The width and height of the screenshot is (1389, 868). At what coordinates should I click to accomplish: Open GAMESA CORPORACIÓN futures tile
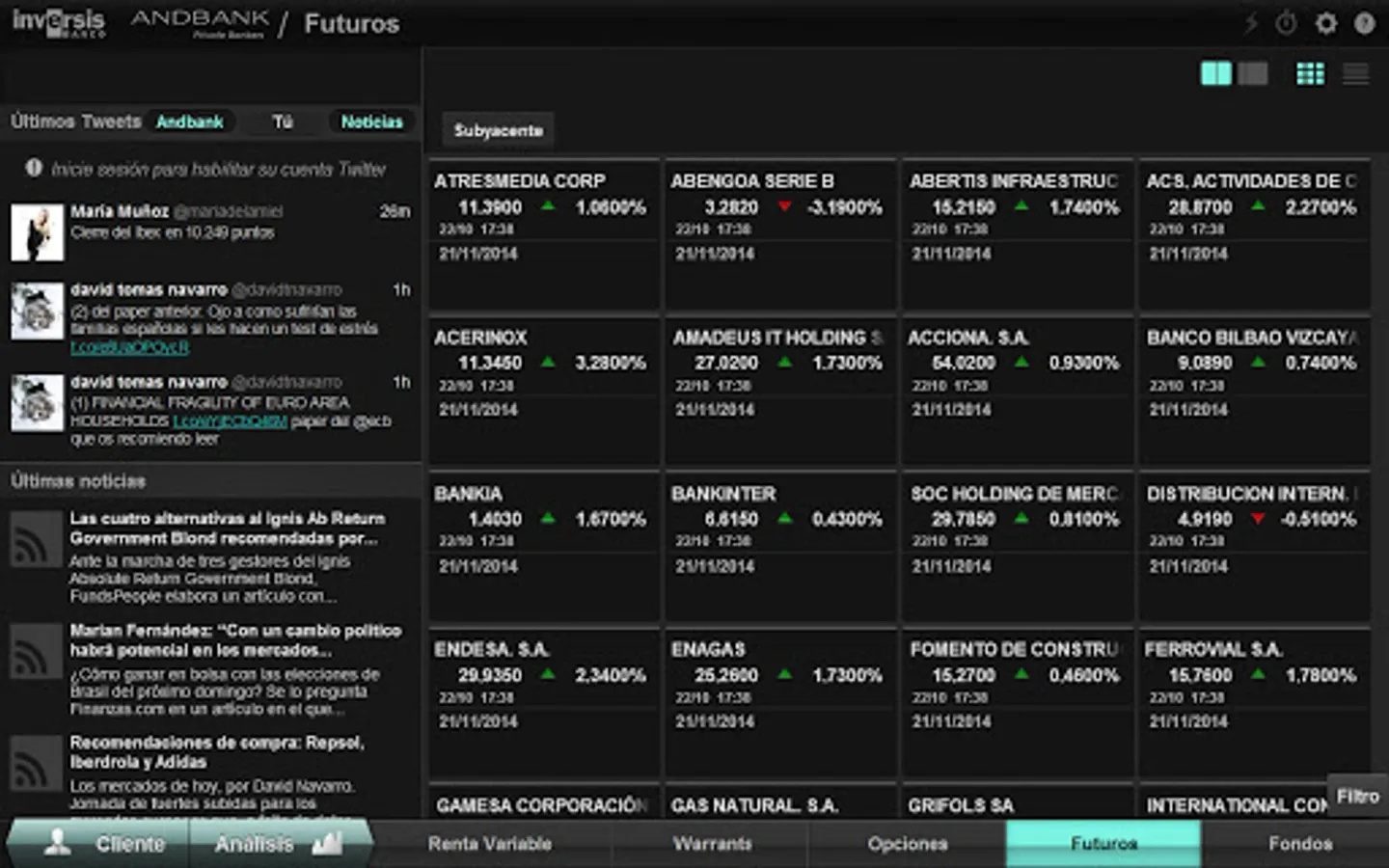click(x=544, y=802)
